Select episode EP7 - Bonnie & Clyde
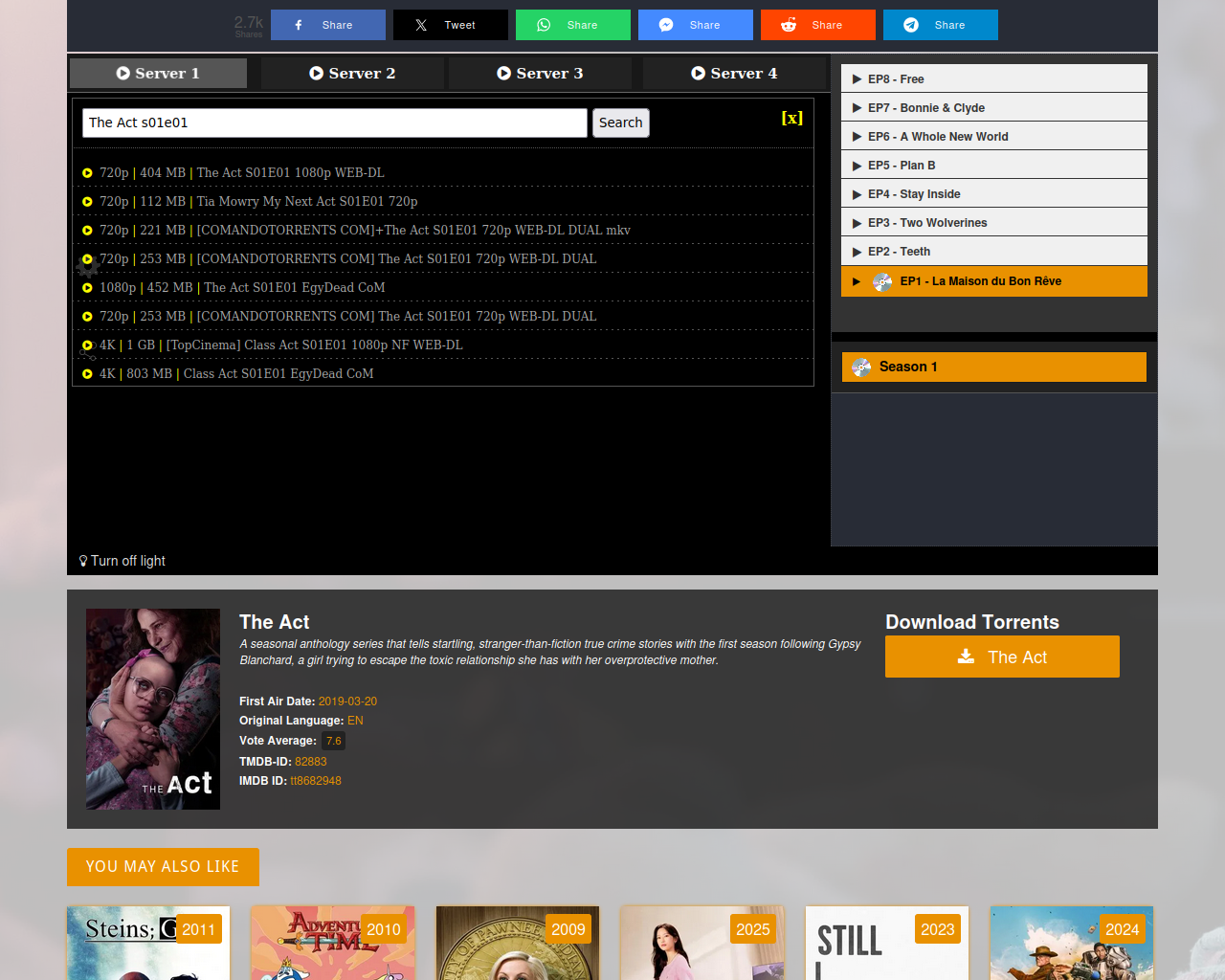Viewport: 1225px width, 980px height. pos(994,107)
